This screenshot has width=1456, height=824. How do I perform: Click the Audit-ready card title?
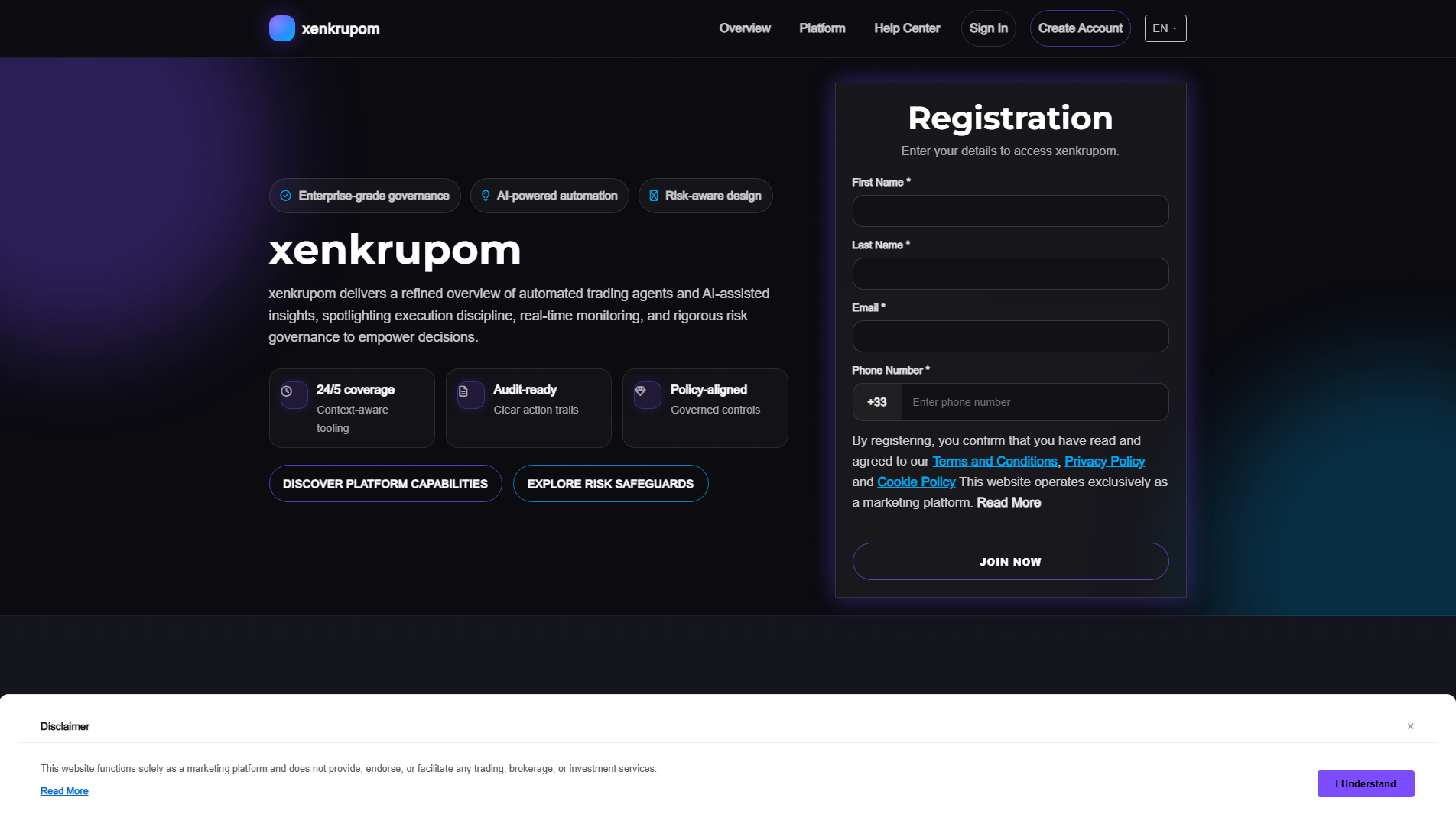click(525, 390)
